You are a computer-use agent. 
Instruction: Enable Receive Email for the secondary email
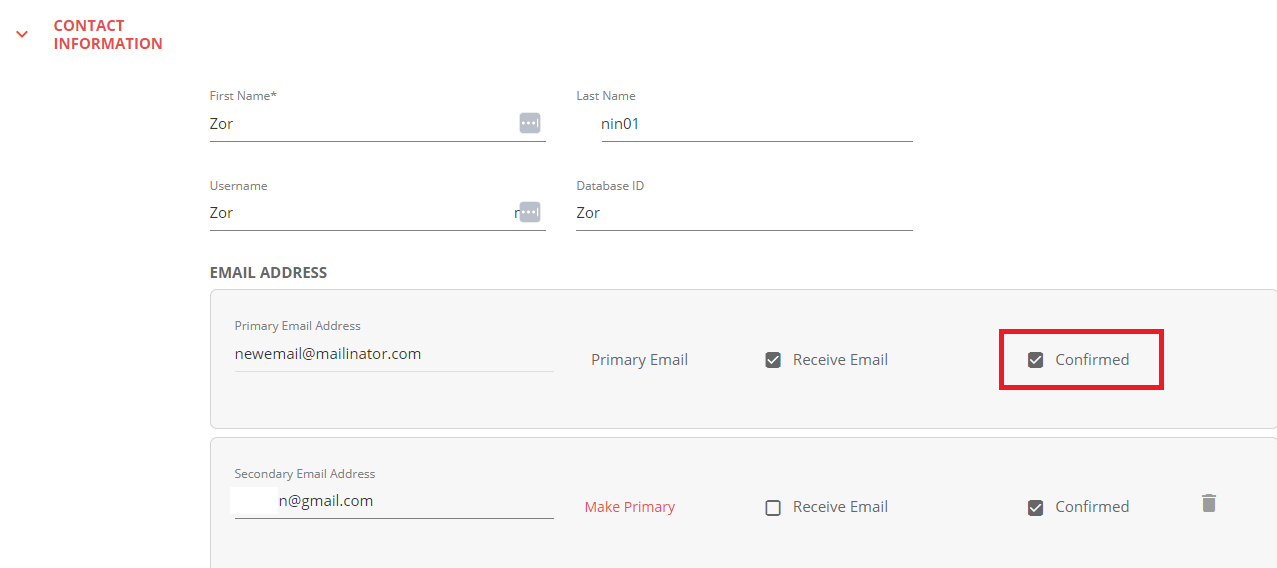773,507
